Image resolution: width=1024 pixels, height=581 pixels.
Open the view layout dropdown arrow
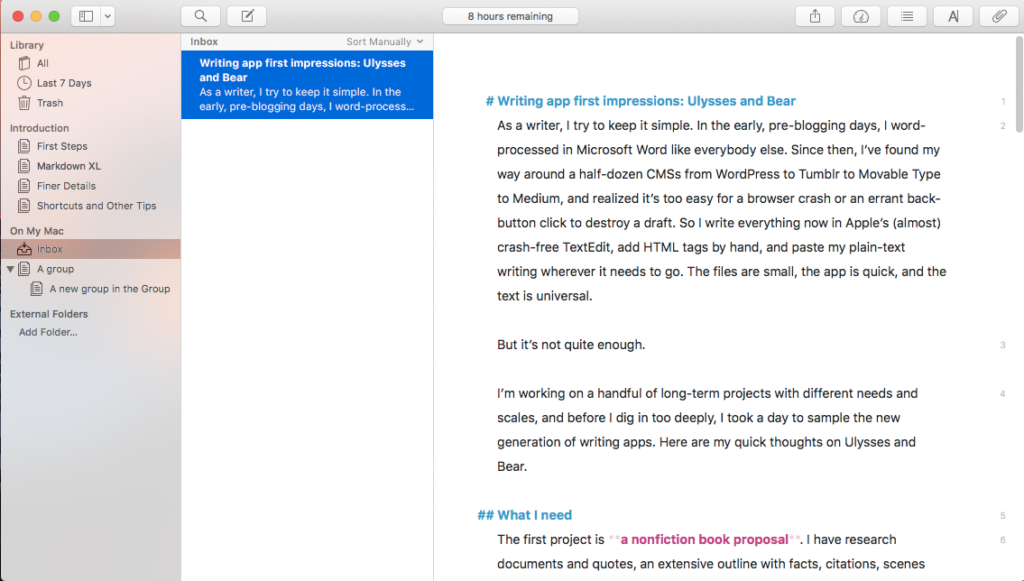point(108,16)
